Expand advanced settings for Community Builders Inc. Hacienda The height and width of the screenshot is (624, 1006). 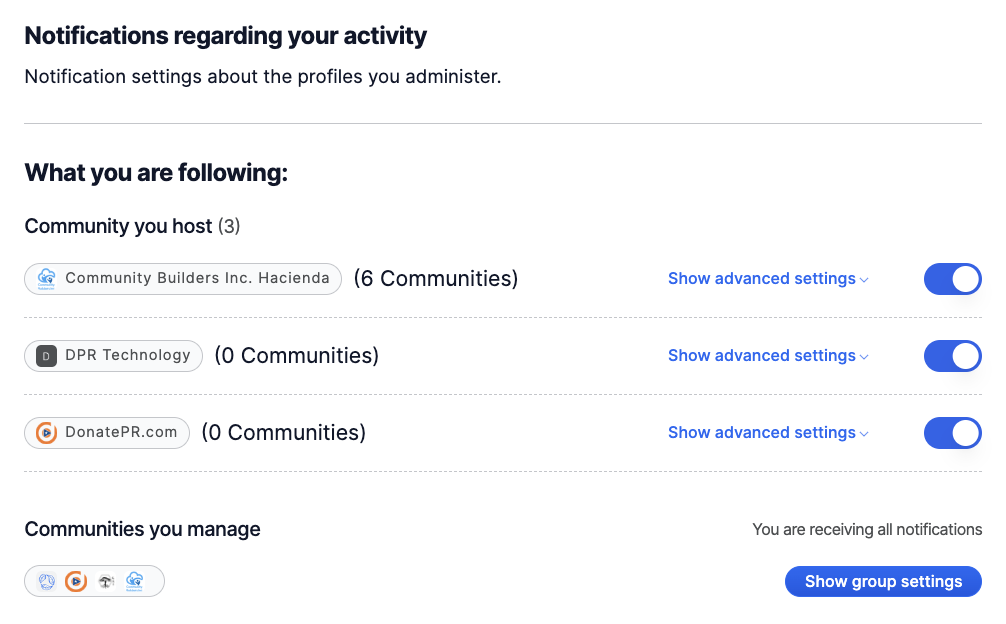[767, 279]
